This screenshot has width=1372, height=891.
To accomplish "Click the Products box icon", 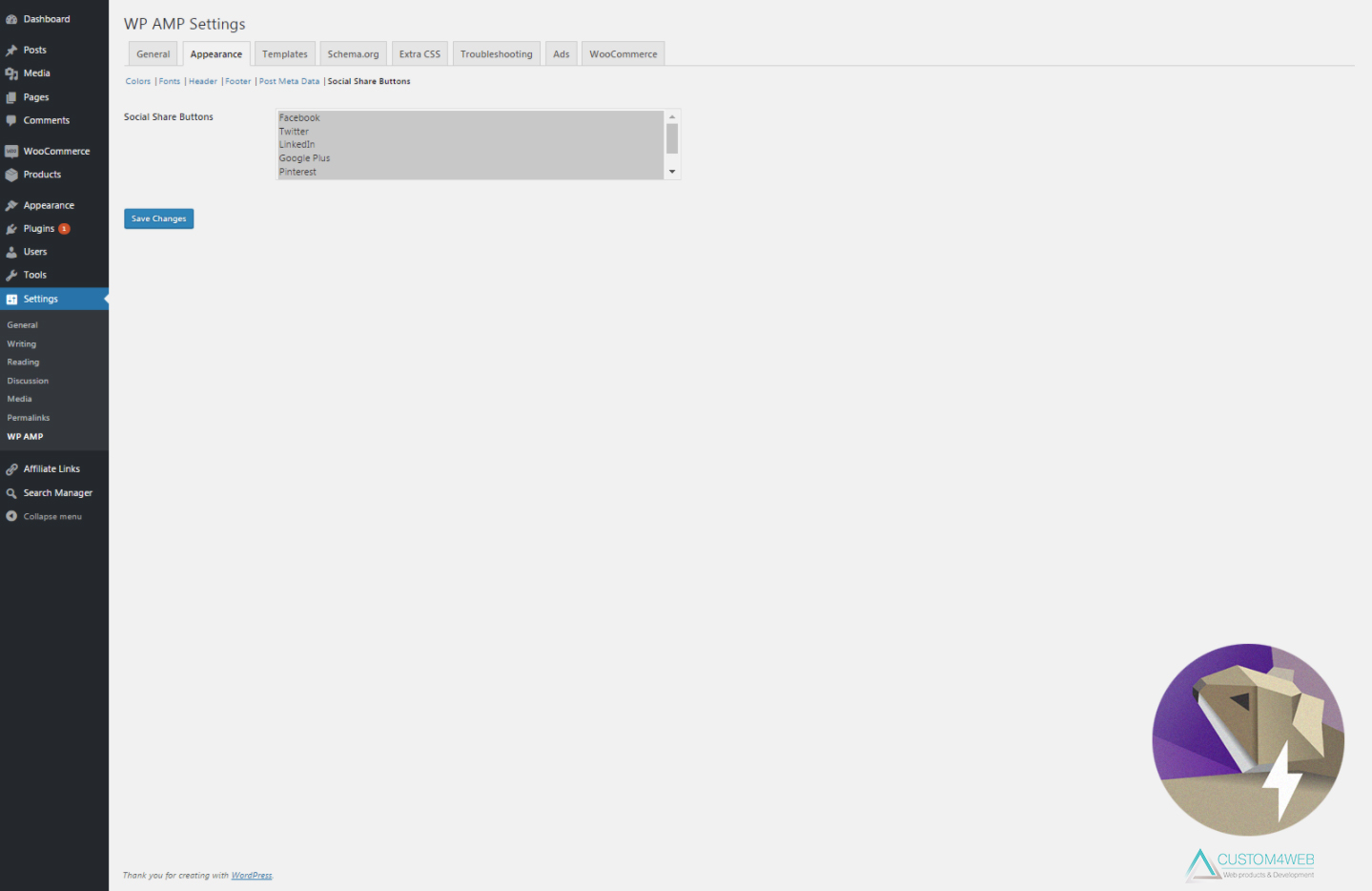I will [11, 175].
